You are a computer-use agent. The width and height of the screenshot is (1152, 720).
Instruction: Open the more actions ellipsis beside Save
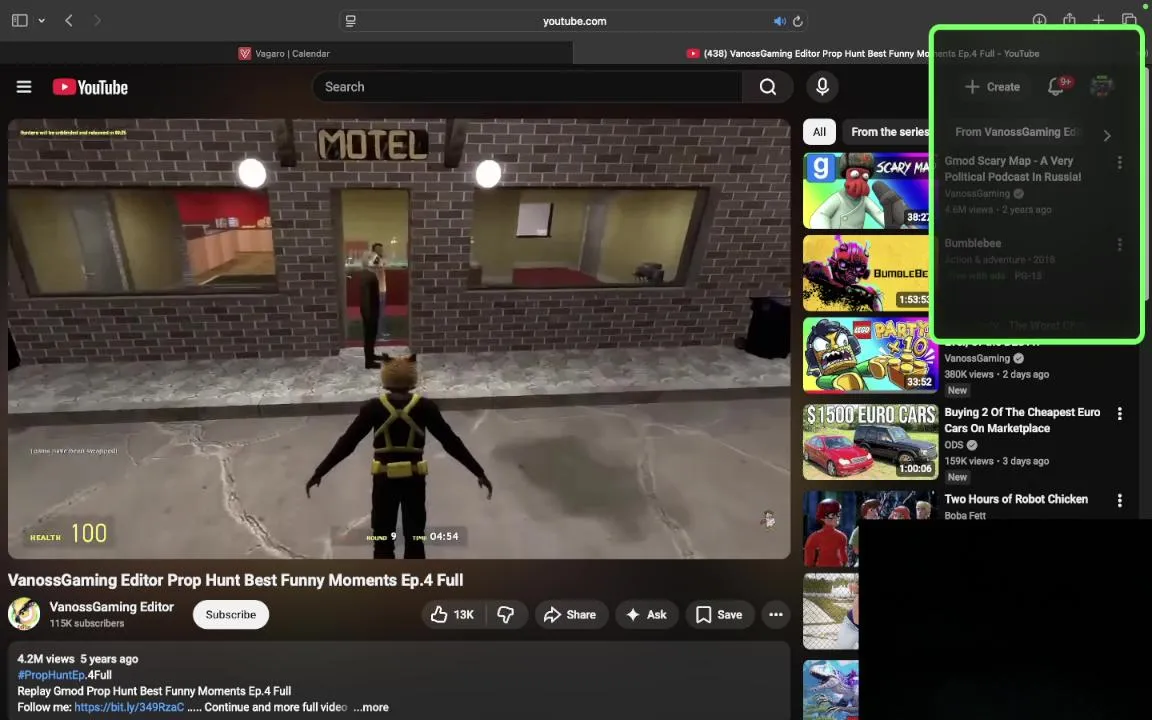(776, 615)
